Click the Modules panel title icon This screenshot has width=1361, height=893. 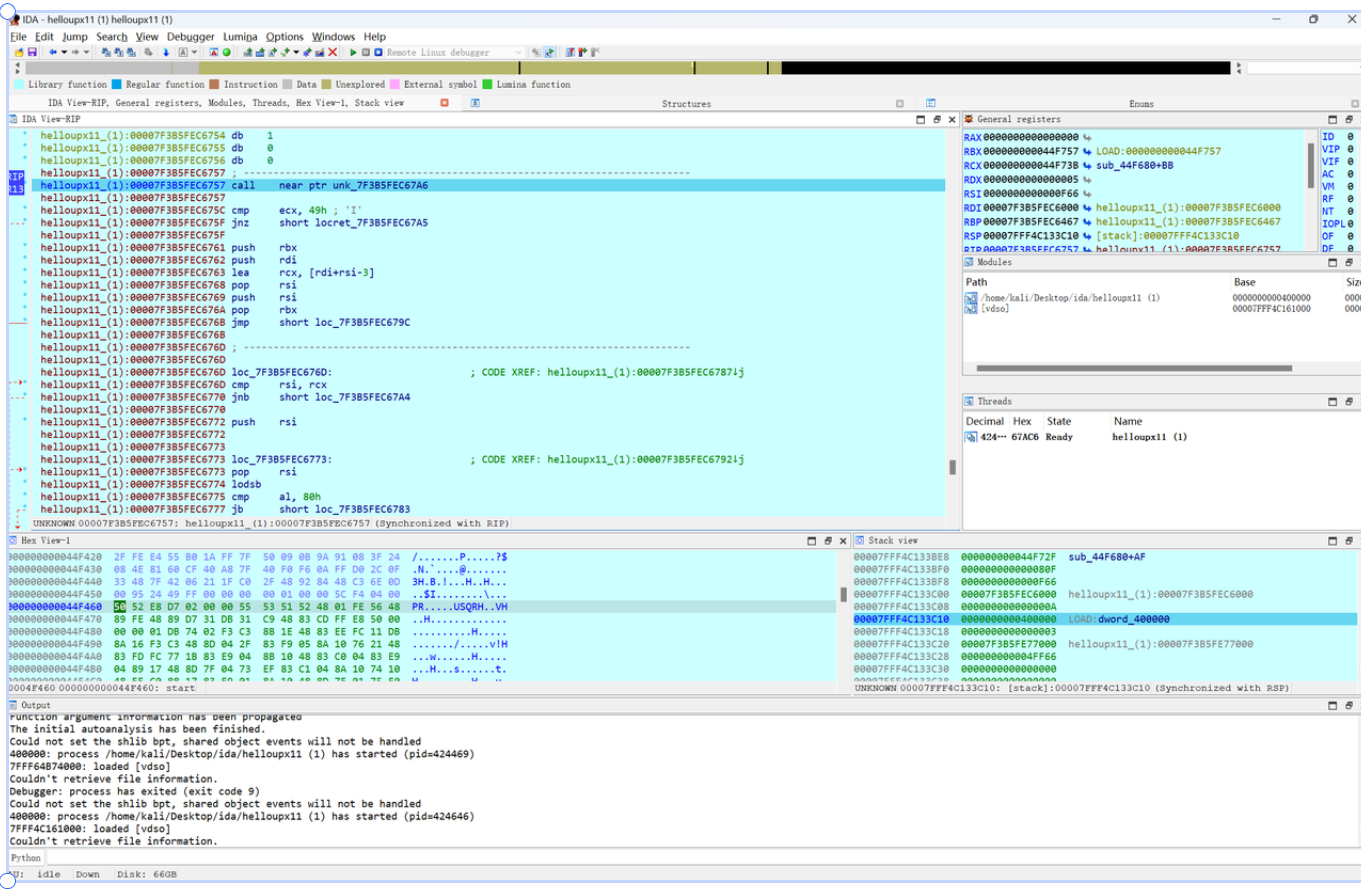coord(970,262)
